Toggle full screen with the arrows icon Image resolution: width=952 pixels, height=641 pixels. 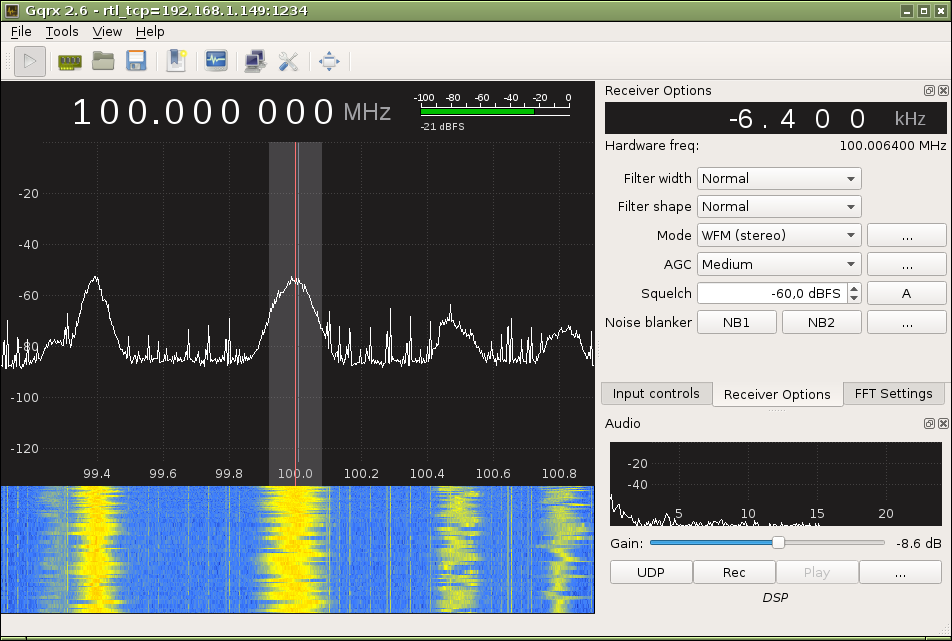click(329, 61)
